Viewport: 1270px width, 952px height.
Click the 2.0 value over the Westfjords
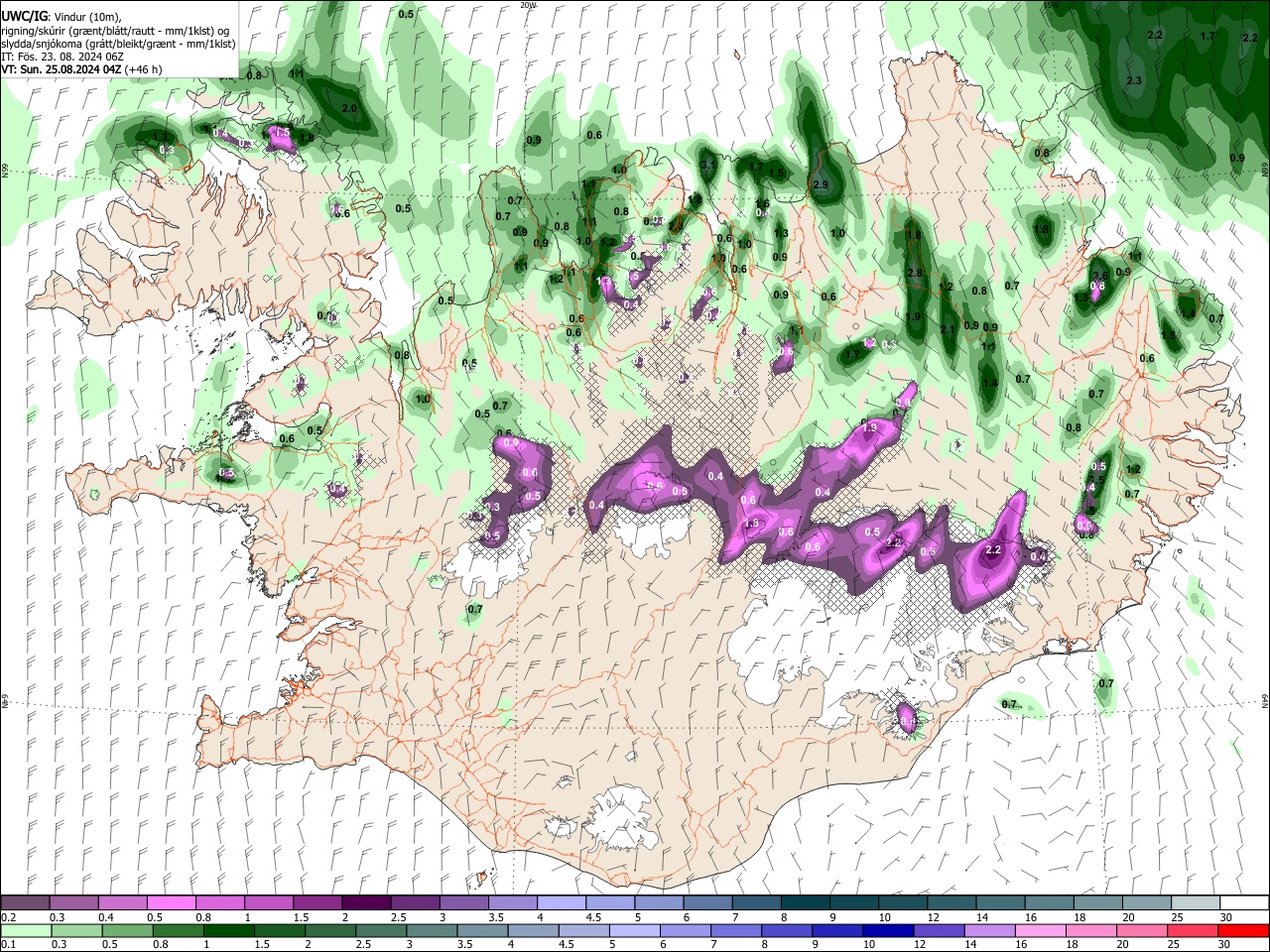(x=349, y=108)
